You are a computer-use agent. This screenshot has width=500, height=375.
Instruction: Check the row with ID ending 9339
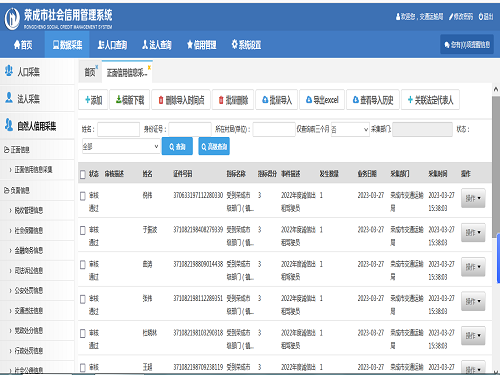(x=83, y=230)
